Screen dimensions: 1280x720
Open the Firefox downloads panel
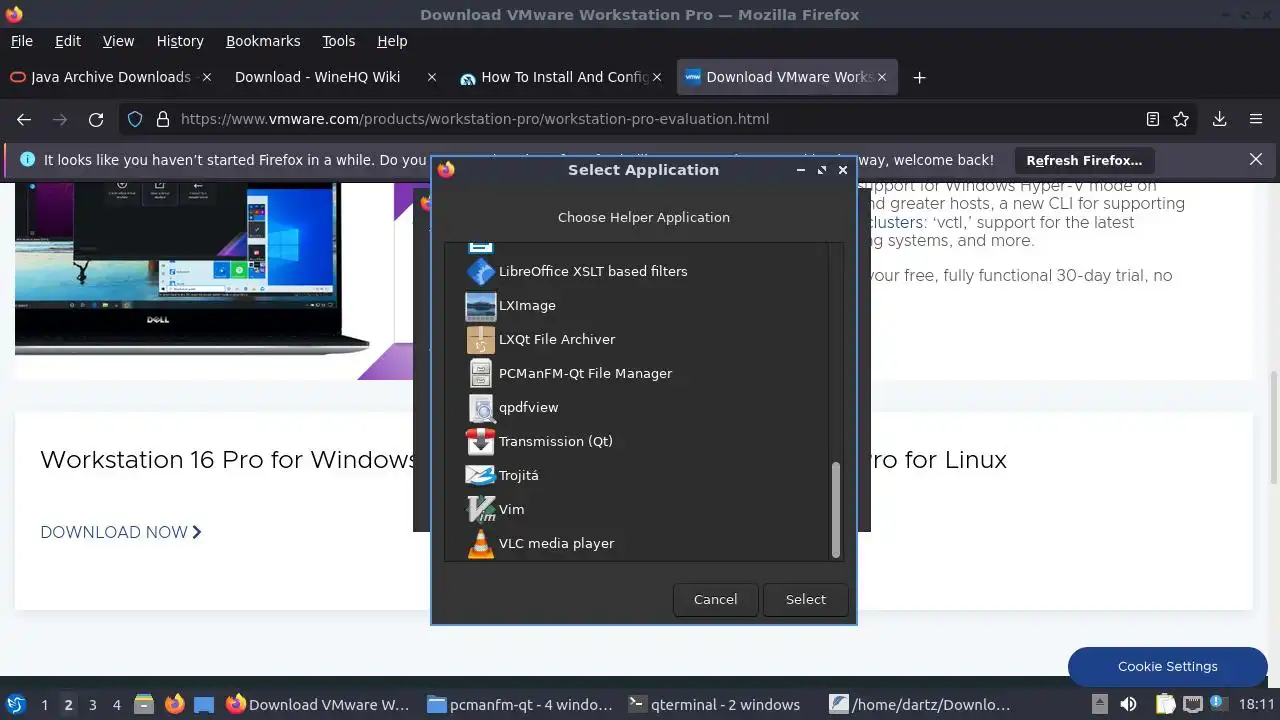[x=1219, y=119]
